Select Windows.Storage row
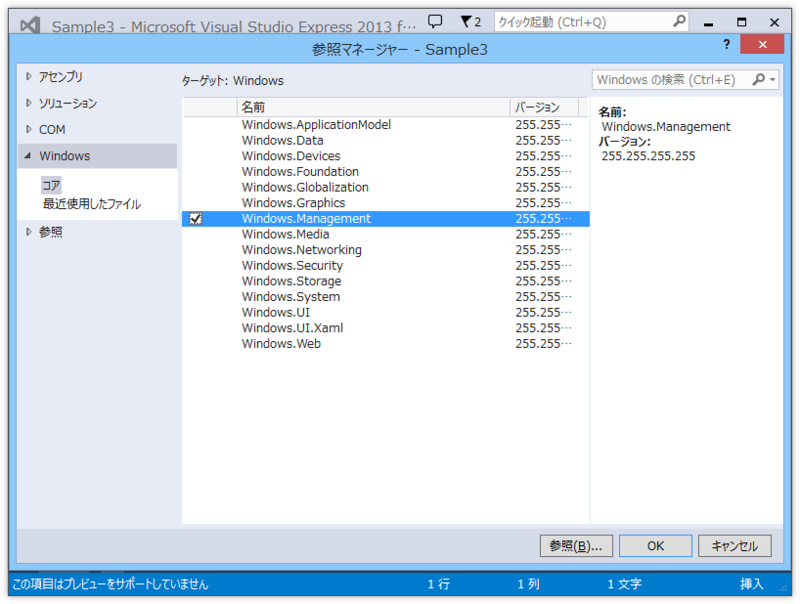 (x=385, y=281)
